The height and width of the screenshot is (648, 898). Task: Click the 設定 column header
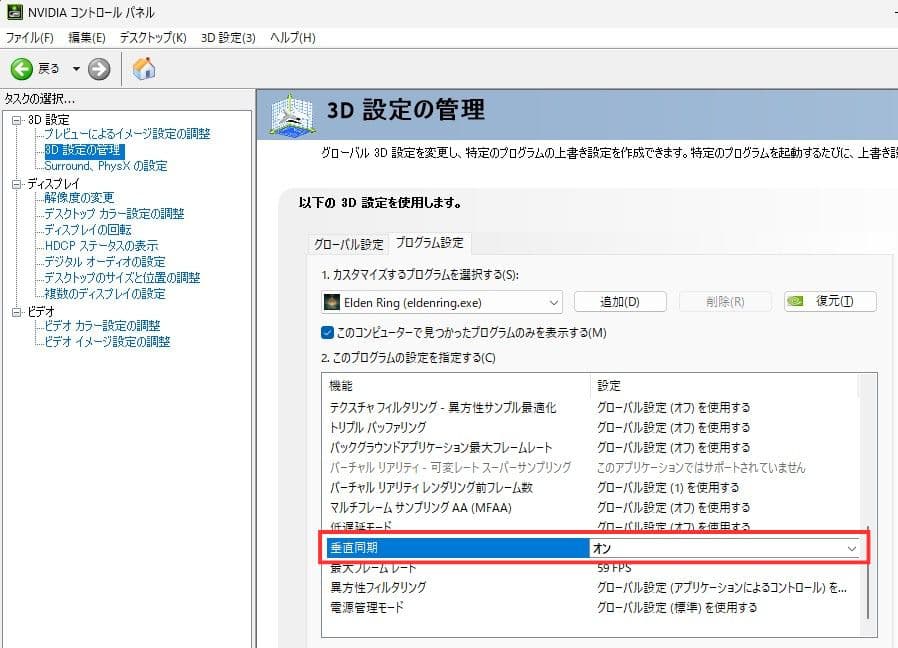[x=724, y=386]
